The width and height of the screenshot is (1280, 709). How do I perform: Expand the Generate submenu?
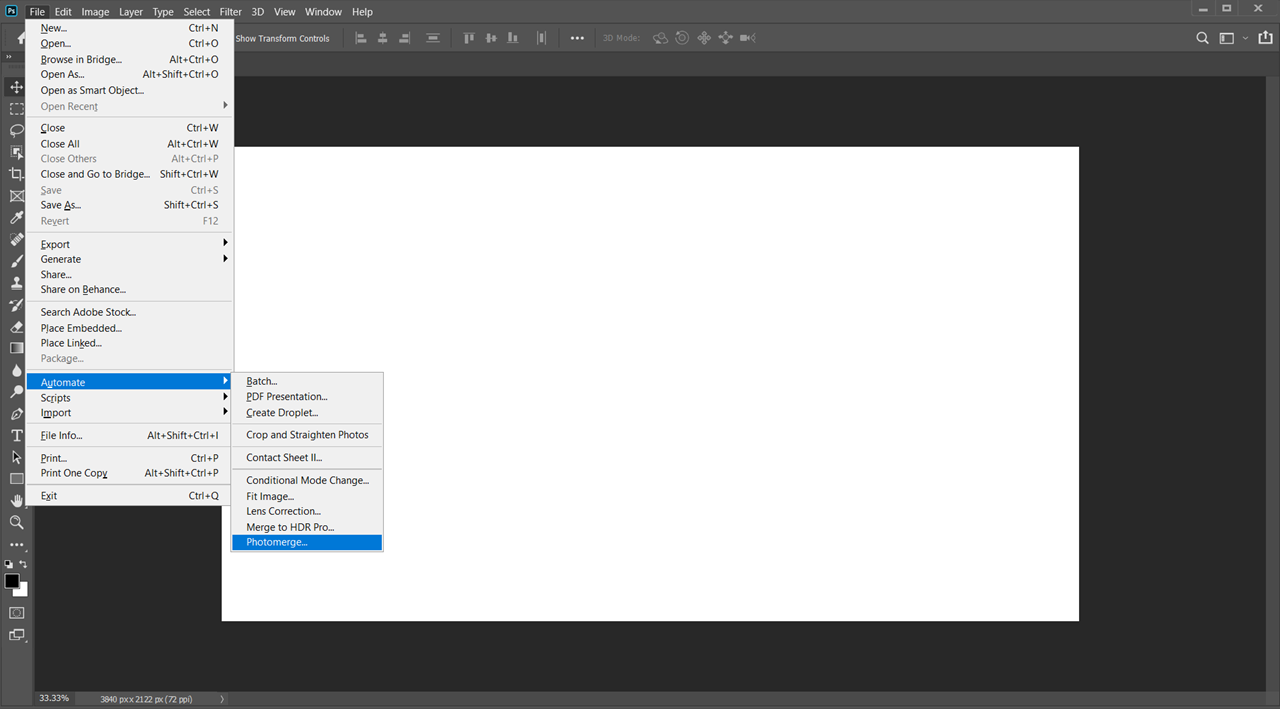[130, 259]
